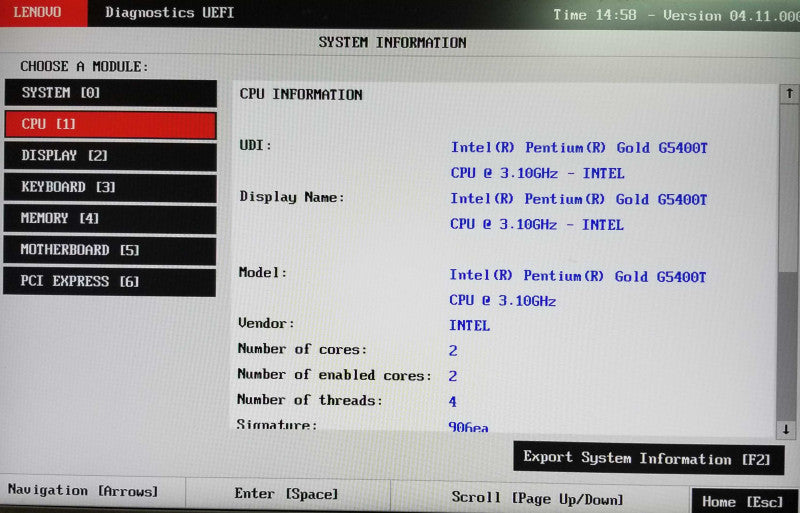Click the scrollbar down arrow

pos(786,429)
